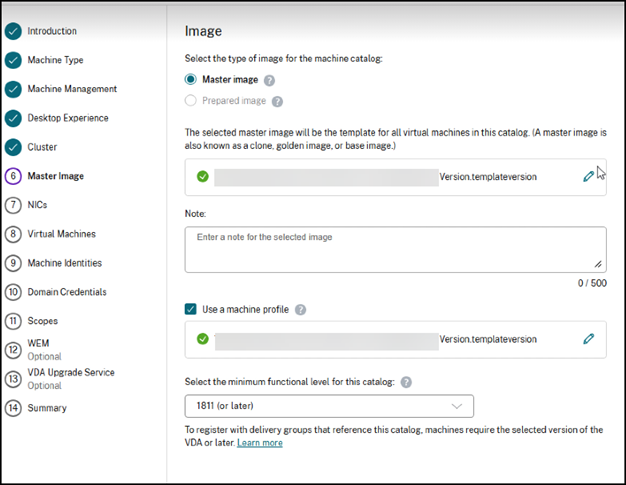This screenshot has width=626, height=485.
Task: Jump to the NICs wizard step
Action: pos(37,205)
